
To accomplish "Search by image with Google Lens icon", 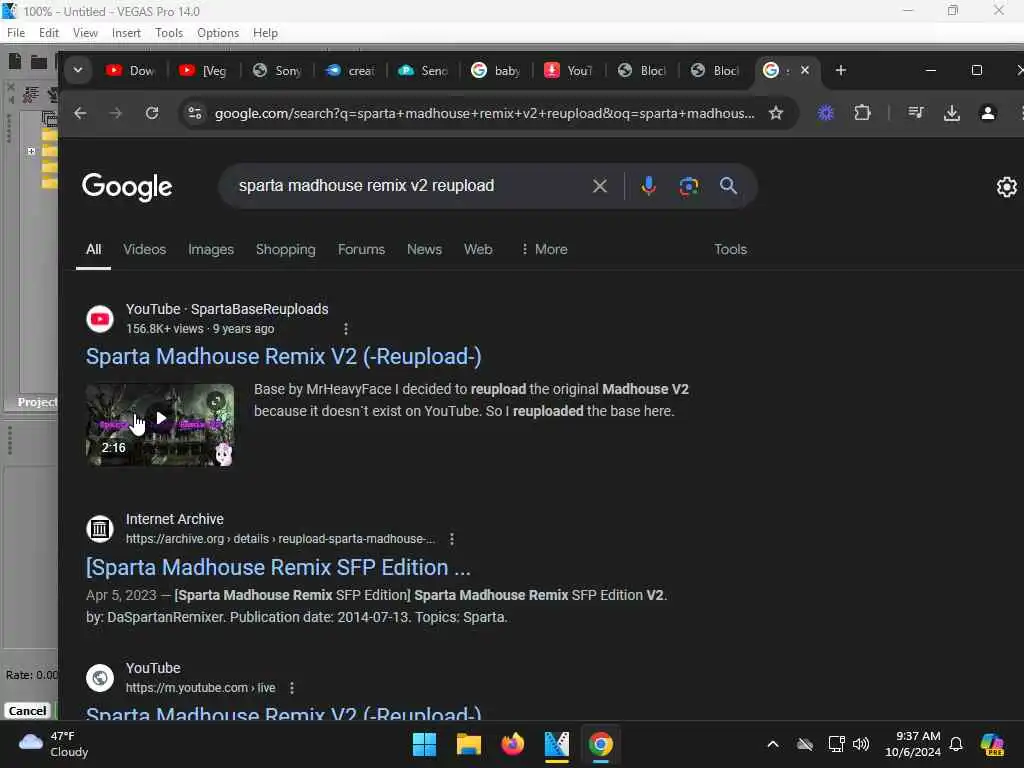I will (688, 186).
